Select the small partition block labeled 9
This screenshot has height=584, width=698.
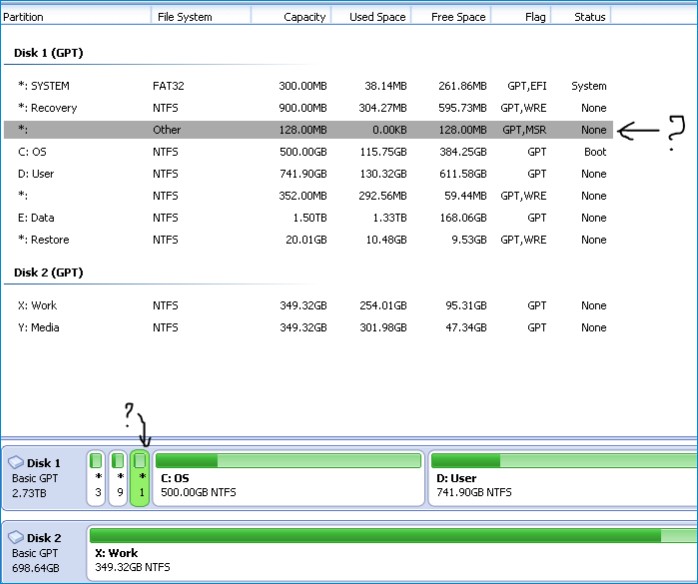pyautogui.click(x=118, y=478)
